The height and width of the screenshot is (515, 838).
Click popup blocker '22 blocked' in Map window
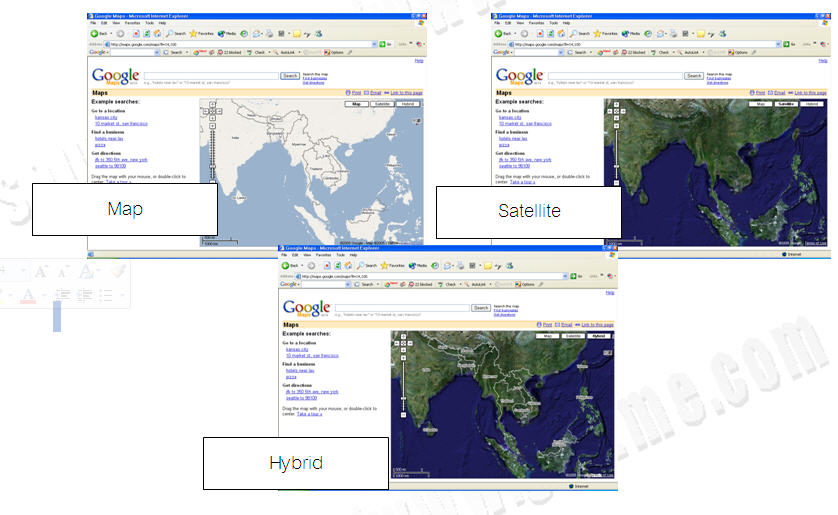click(x=230, y=52)
